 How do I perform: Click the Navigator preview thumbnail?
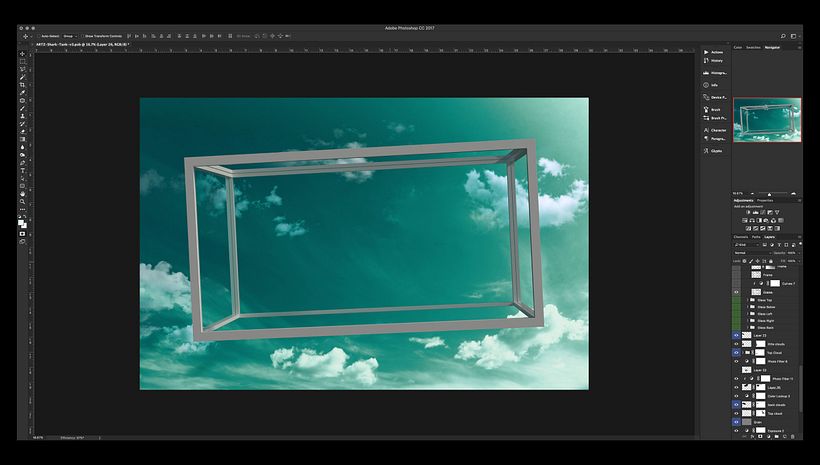point(767,120)
